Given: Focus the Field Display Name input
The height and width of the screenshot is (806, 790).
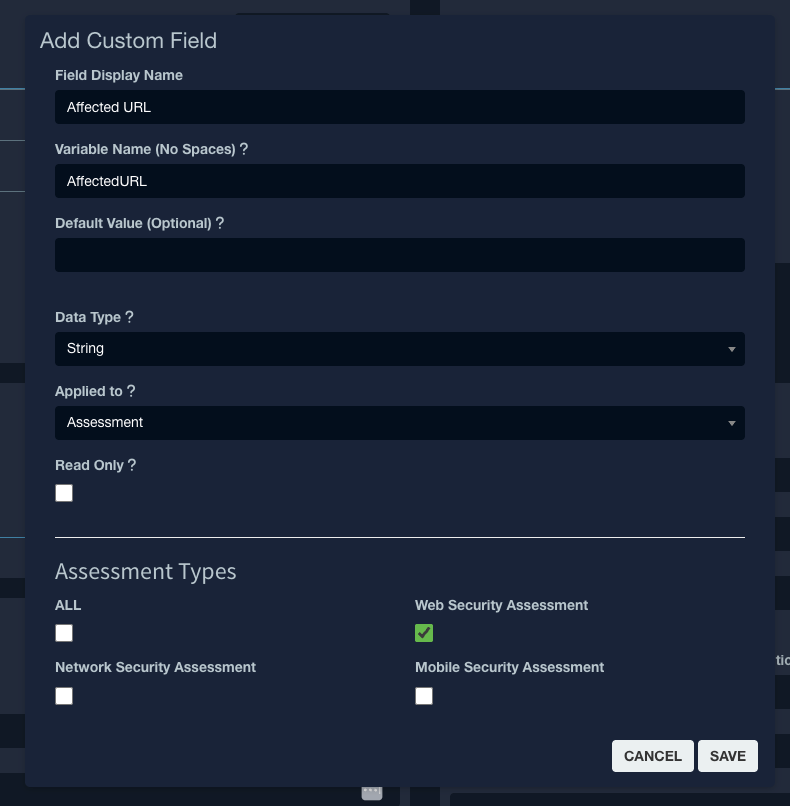Looking at the screenshot, I should tap(400, 107).
